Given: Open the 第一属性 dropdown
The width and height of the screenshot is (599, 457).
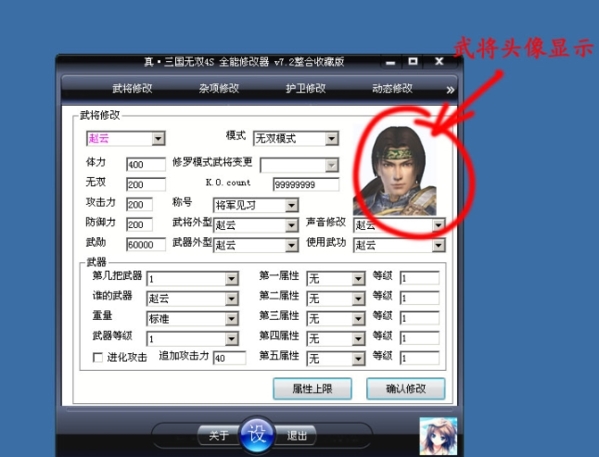Looking at the screenshot, I should tap(336, 279).
